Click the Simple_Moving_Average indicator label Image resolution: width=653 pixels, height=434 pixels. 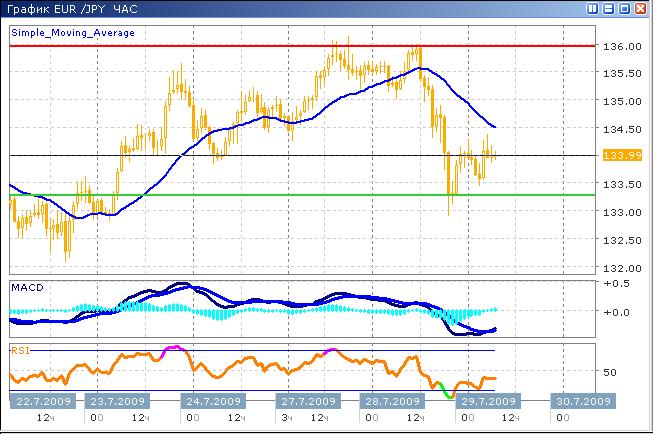pos(73,33)
